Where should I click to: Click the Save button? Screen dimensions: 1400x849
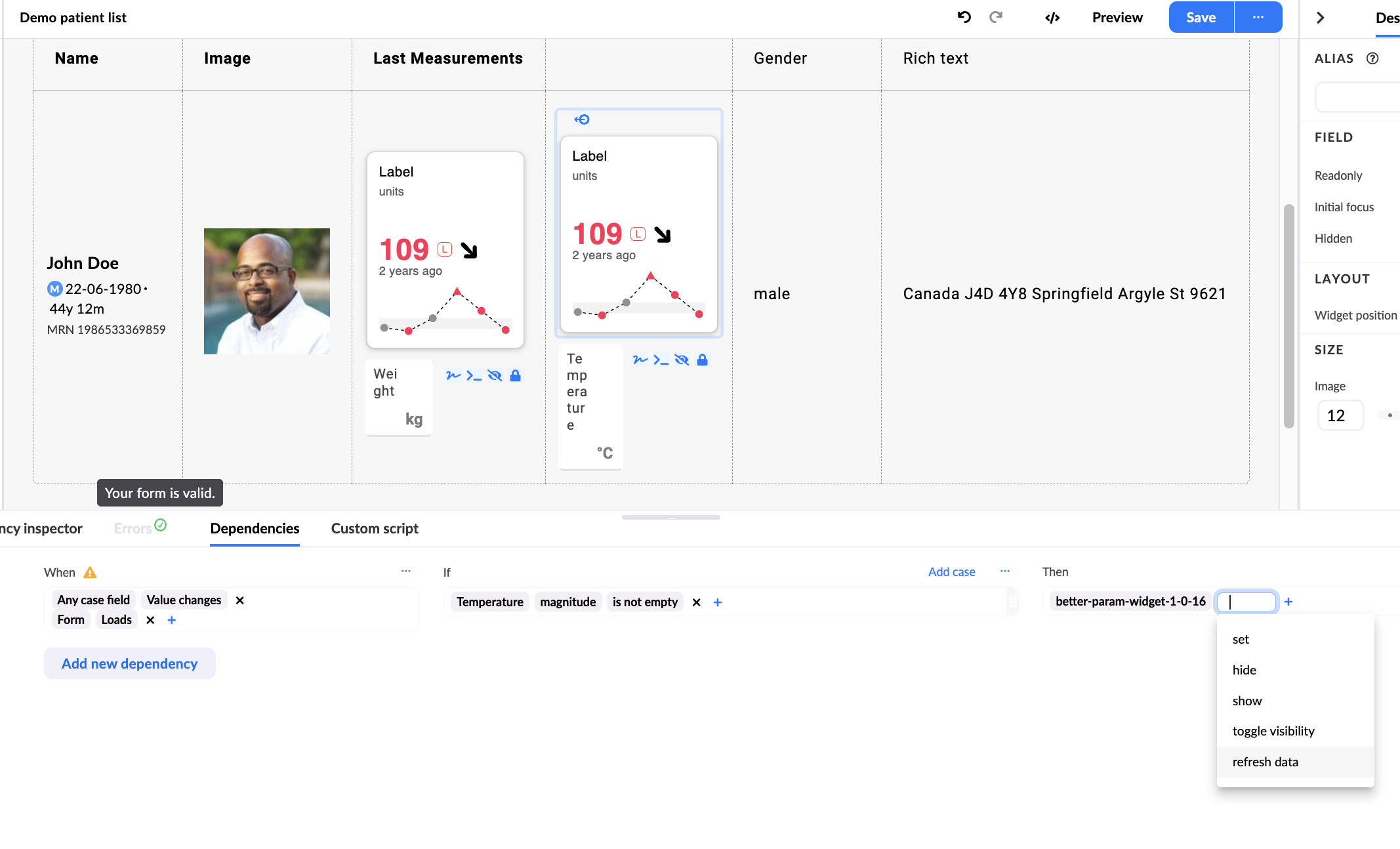(1201, 18)
